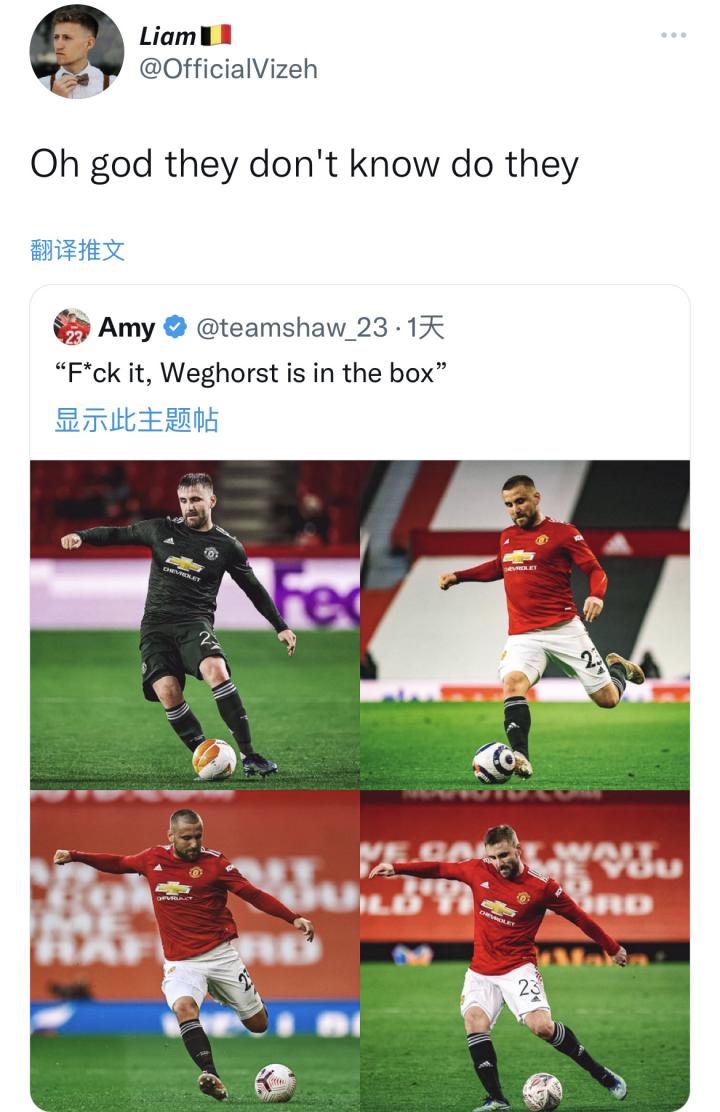720x1112 pixels.
Task: Open the top-right photo with red kit
Action: (x=525, y=625)
